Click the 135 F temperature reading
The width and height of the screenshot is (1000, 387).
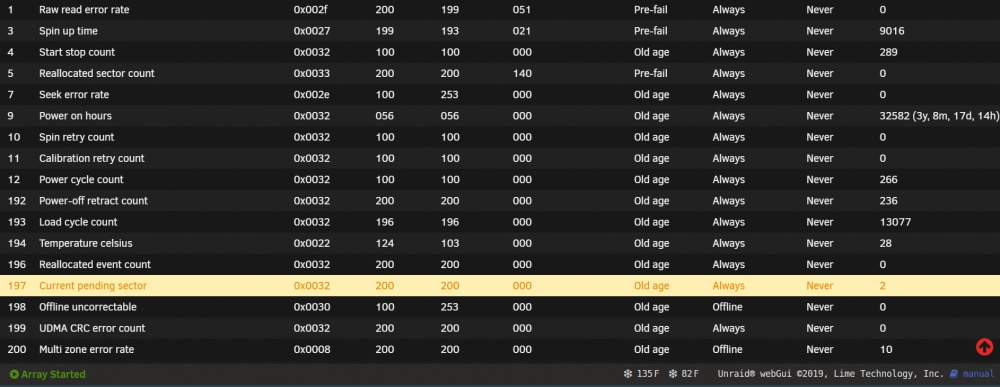(648, 374)
